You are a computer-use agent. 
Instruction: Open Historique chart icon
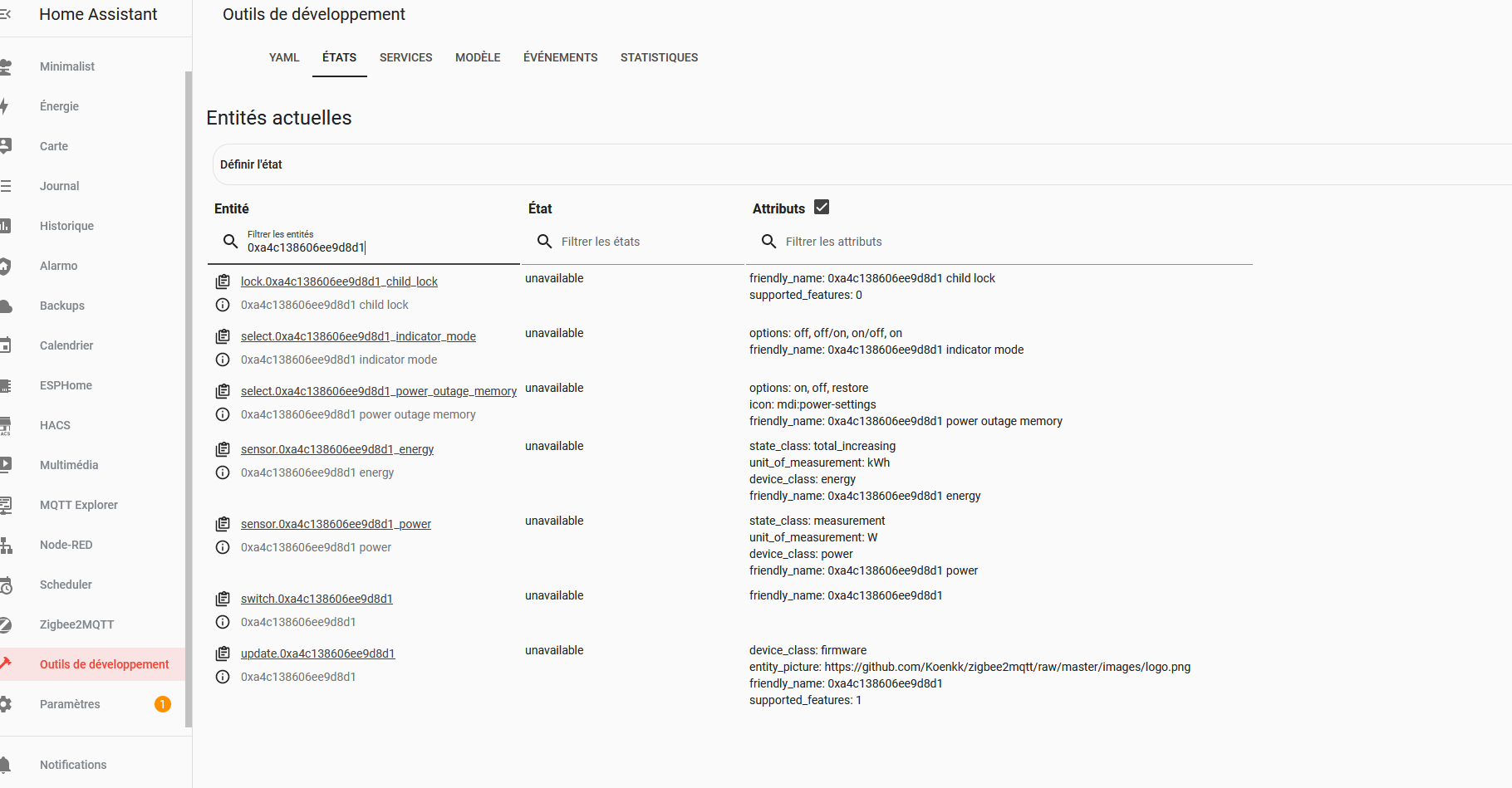[5, 226]
